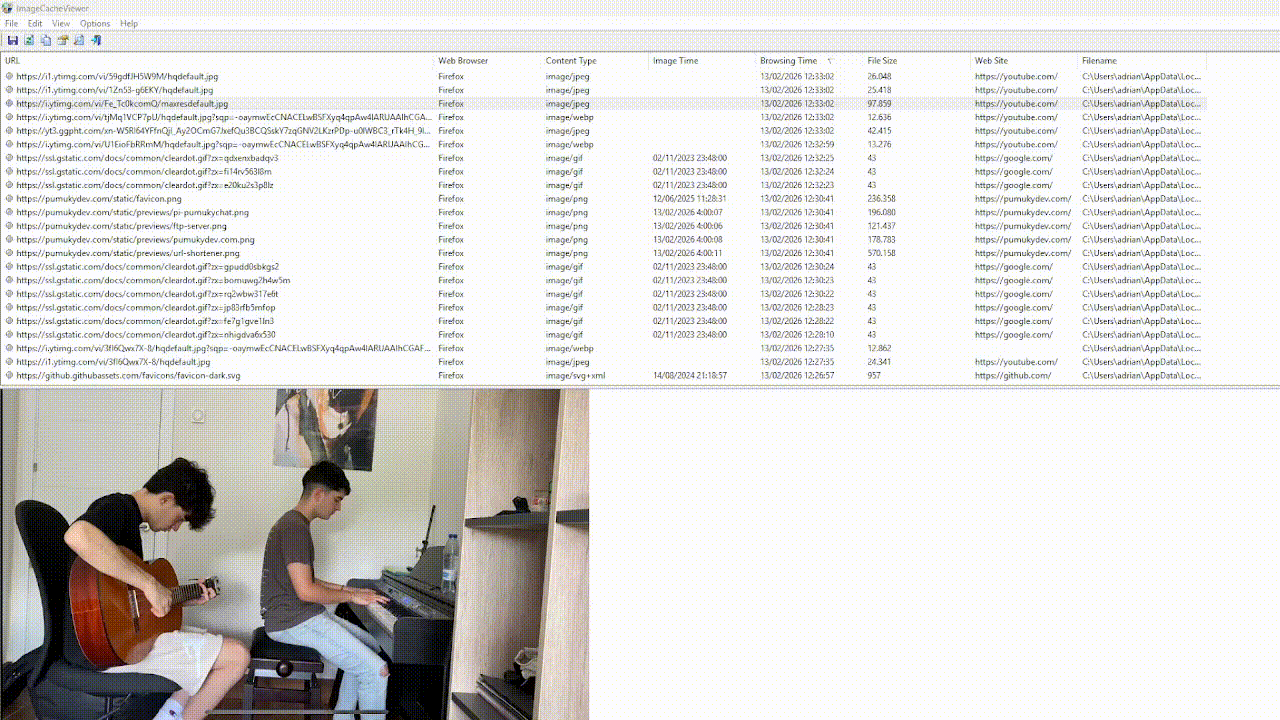Select the url-shortener.png preview row
This screenshot has height=720, width=1280.
[128, 254]
